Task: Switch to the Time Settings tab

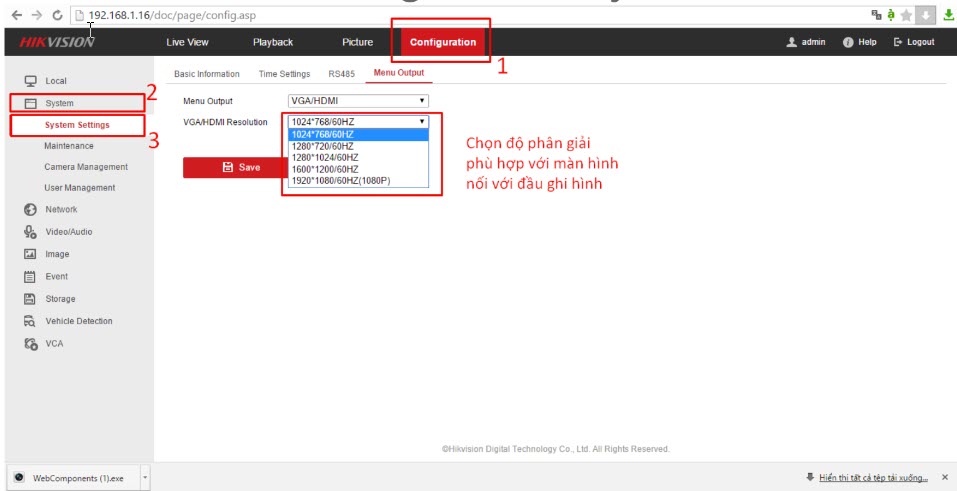Action: click(284, 74)
